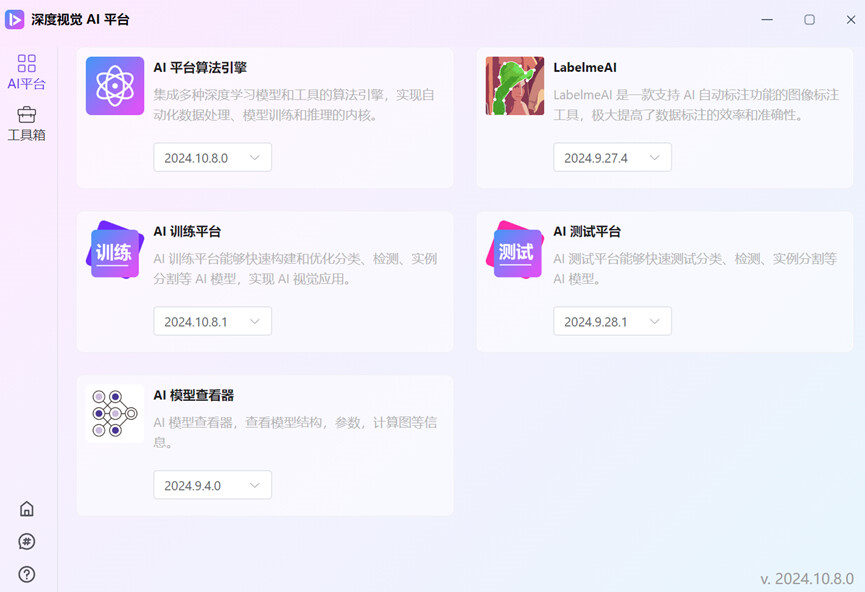865x592 pixels.
Task: Launch AI 训练平台 via 训练 icon
Action: point(115,250)
